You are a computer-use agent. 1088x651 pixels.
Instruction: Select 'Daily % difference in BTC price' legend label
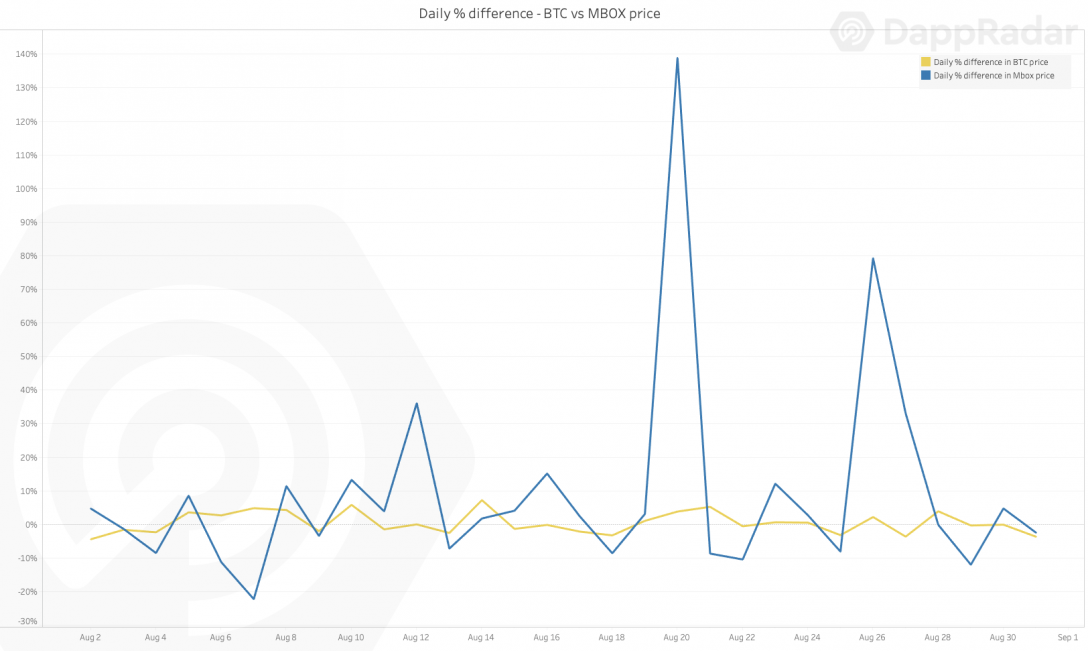pos(990,62)
